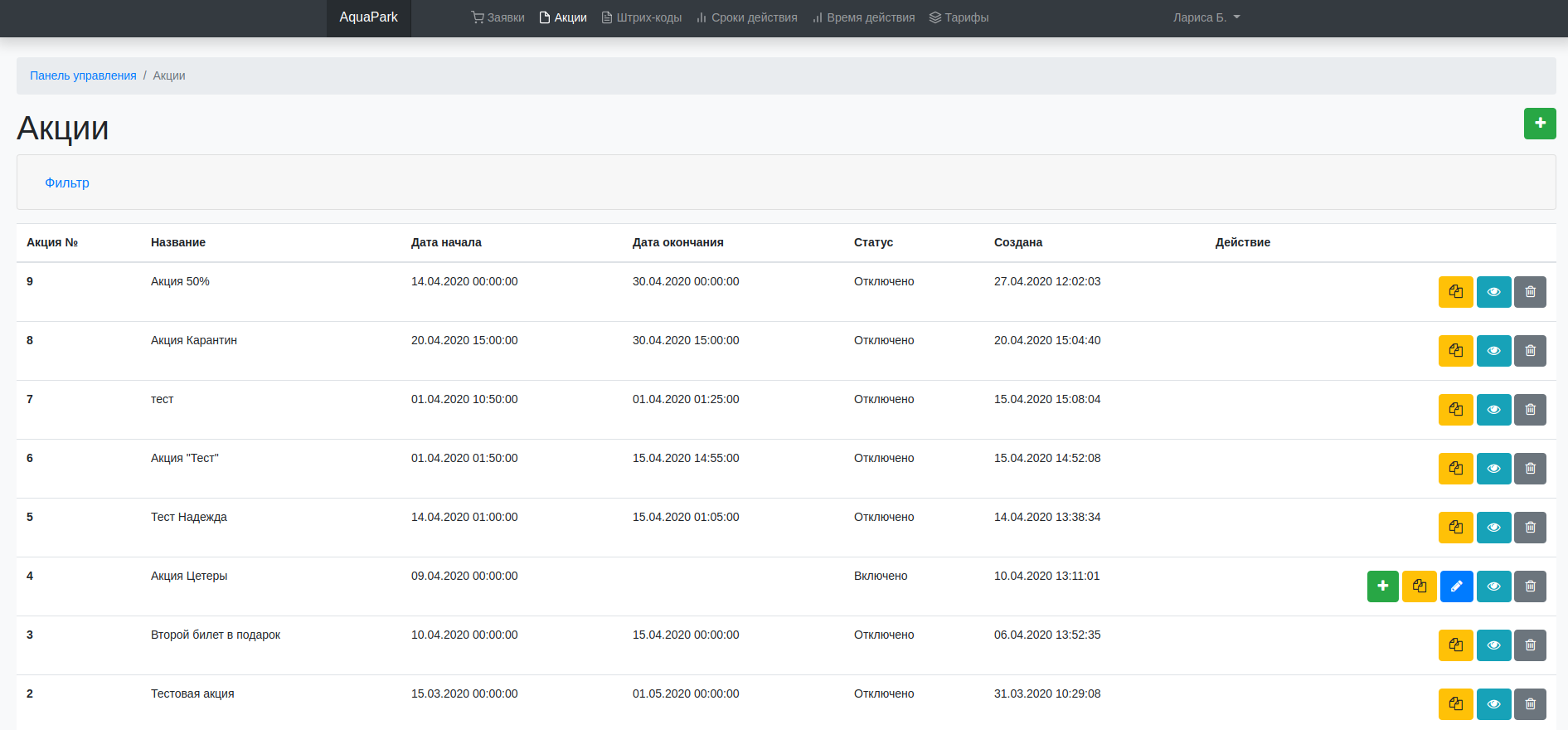Delete the promotion named тест

coord(1530,410)
